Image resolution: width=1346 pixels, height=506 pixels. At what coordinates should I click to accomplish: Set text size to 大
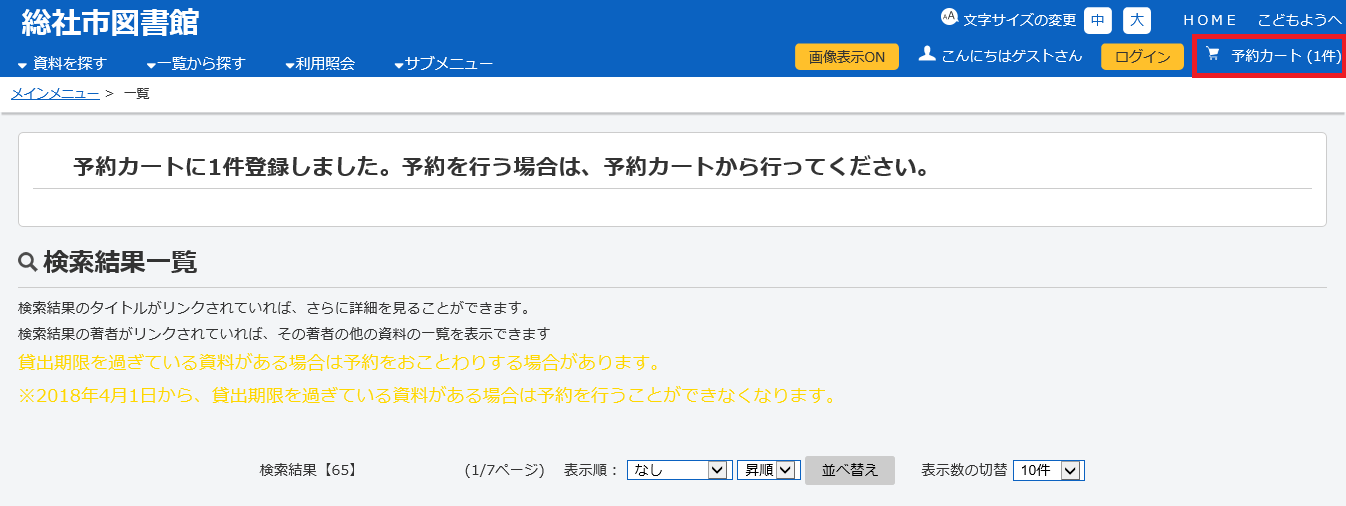[1137, 20]
